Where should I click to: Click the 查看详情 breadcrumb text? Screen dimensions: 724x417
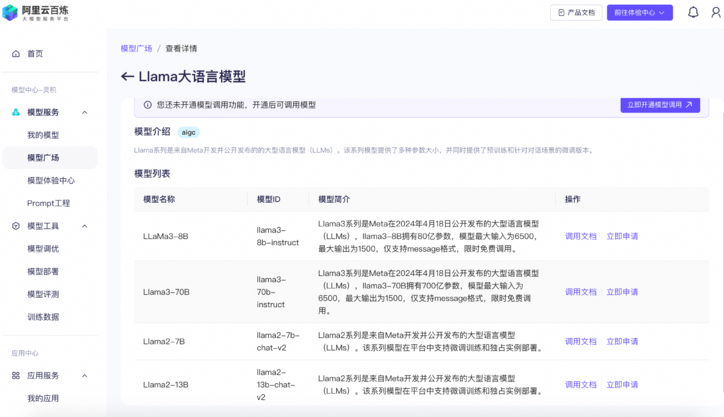(181, 48)
